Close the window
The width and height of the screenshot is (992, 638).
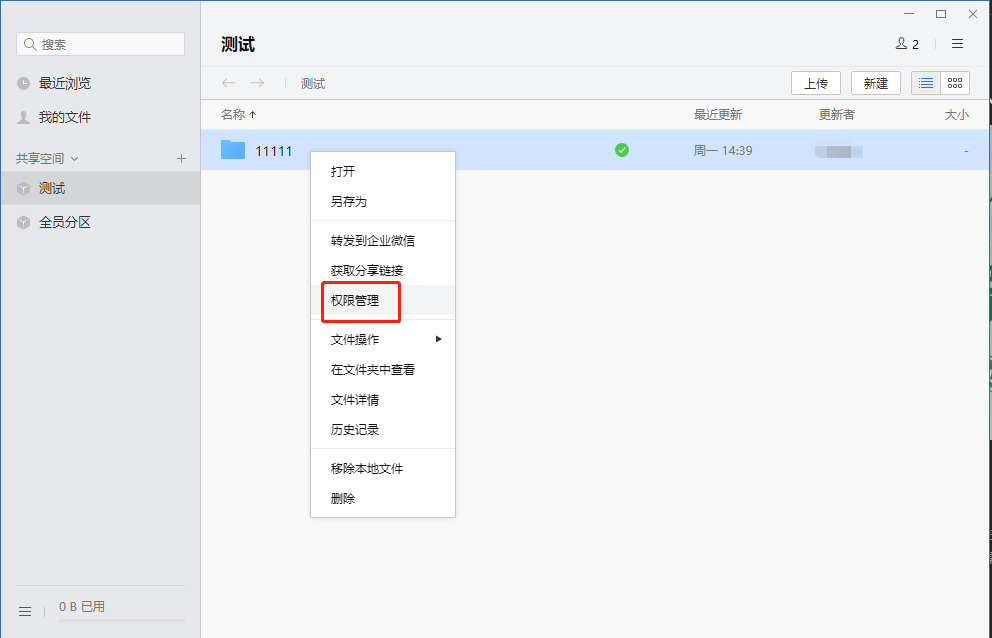[x=973, y=14]
